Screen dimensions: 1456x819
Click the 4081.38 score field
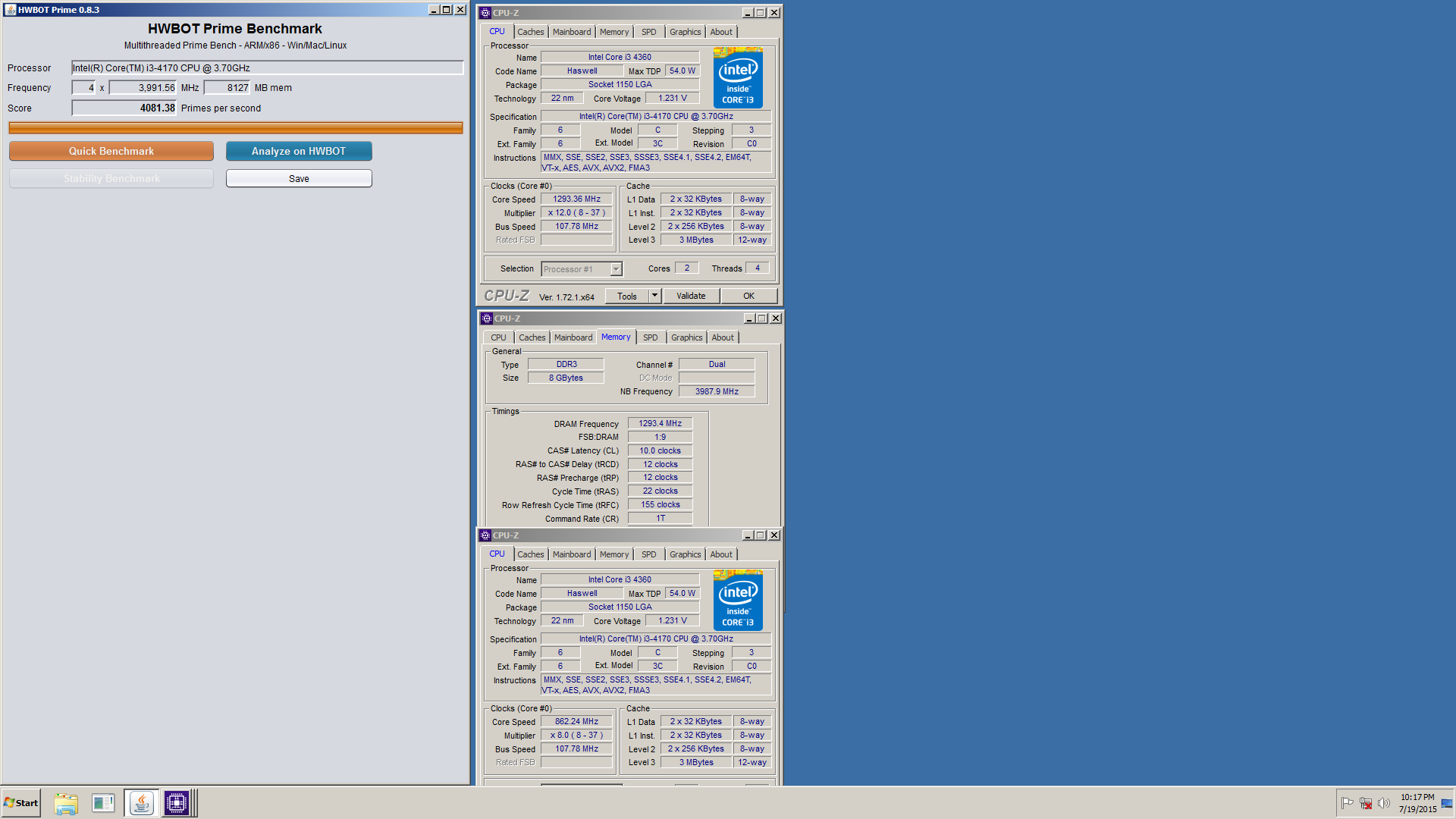124,108
